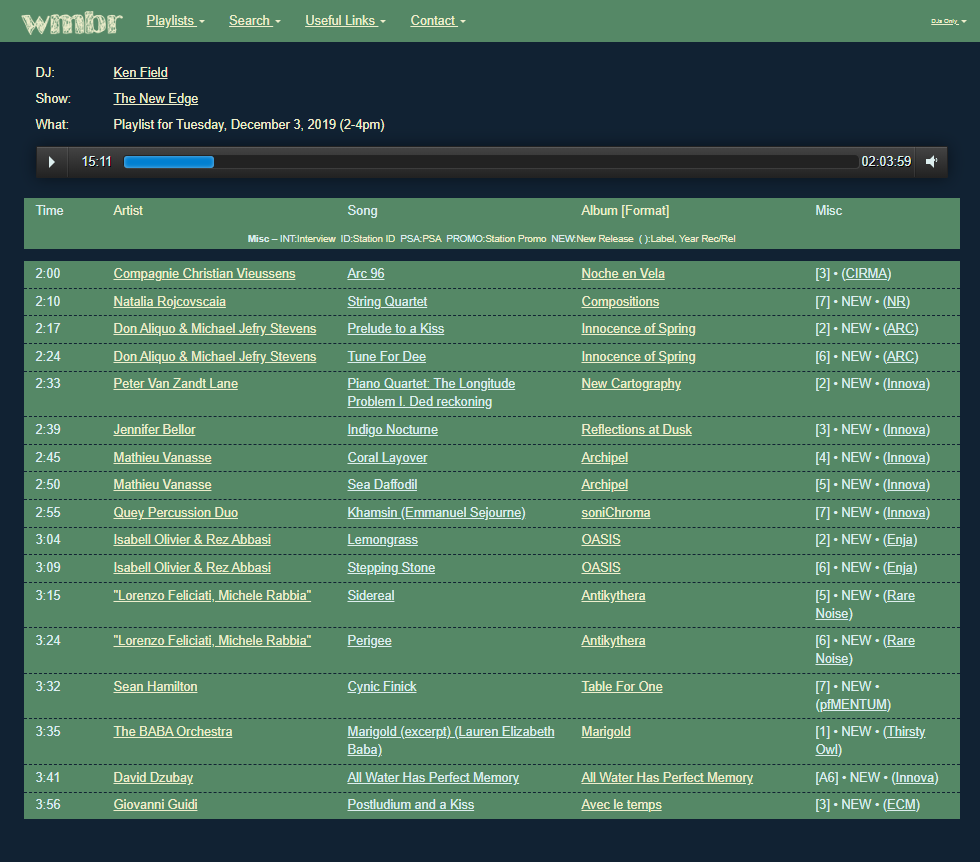
Task: Click the WMBR logo
Action: 72,22
